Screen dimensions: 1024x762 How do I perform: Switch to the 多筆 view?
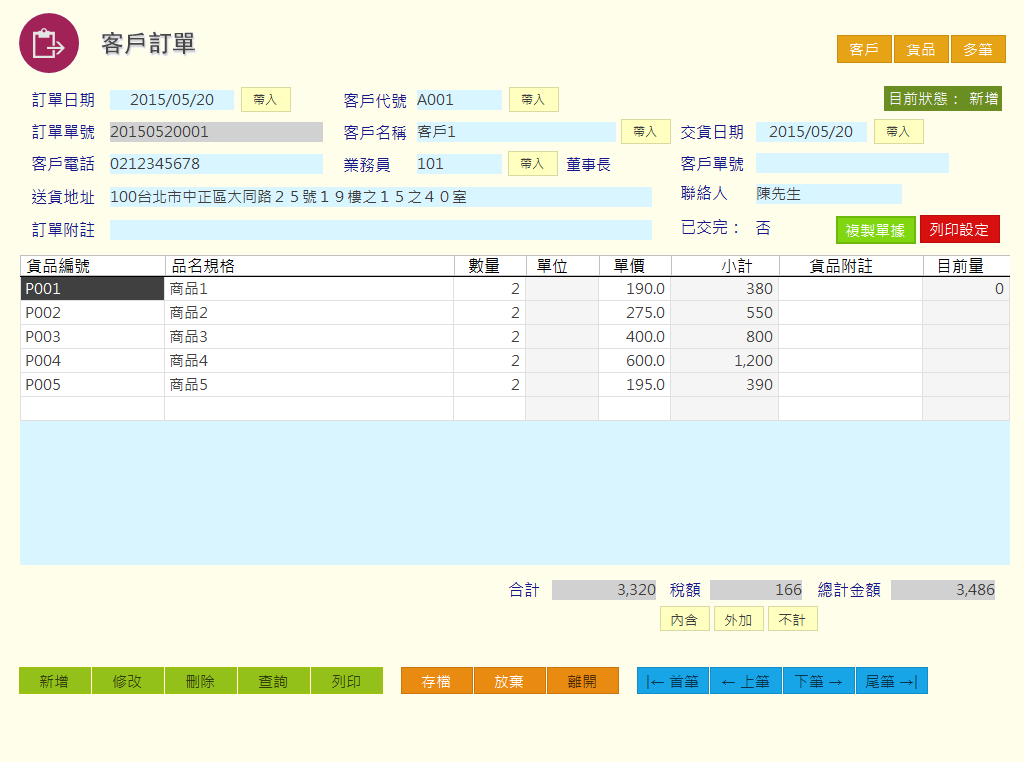(977, 49)
